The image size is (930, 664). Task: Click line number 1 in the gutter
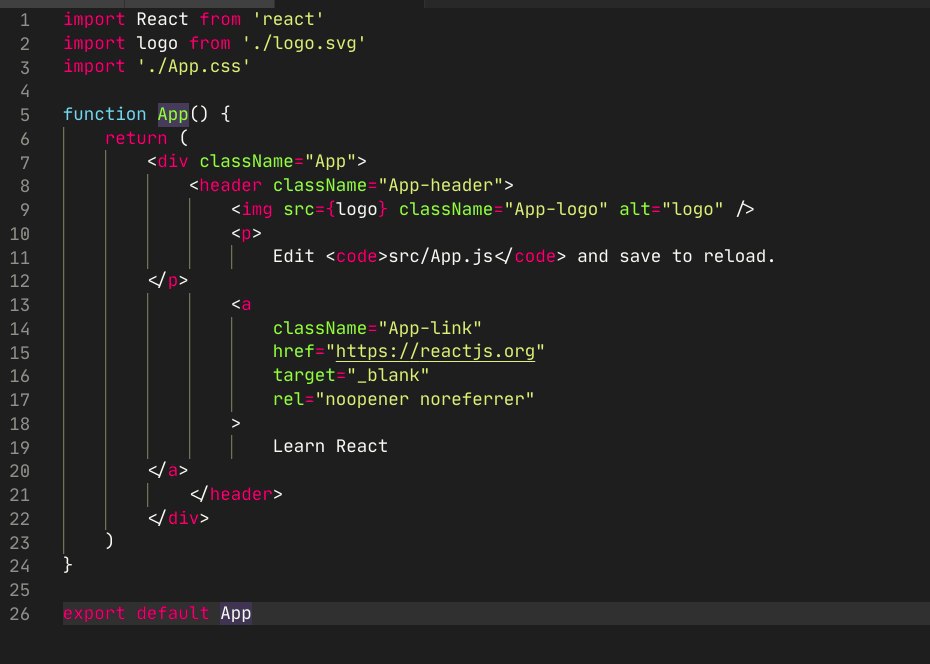tap(25, 20)
